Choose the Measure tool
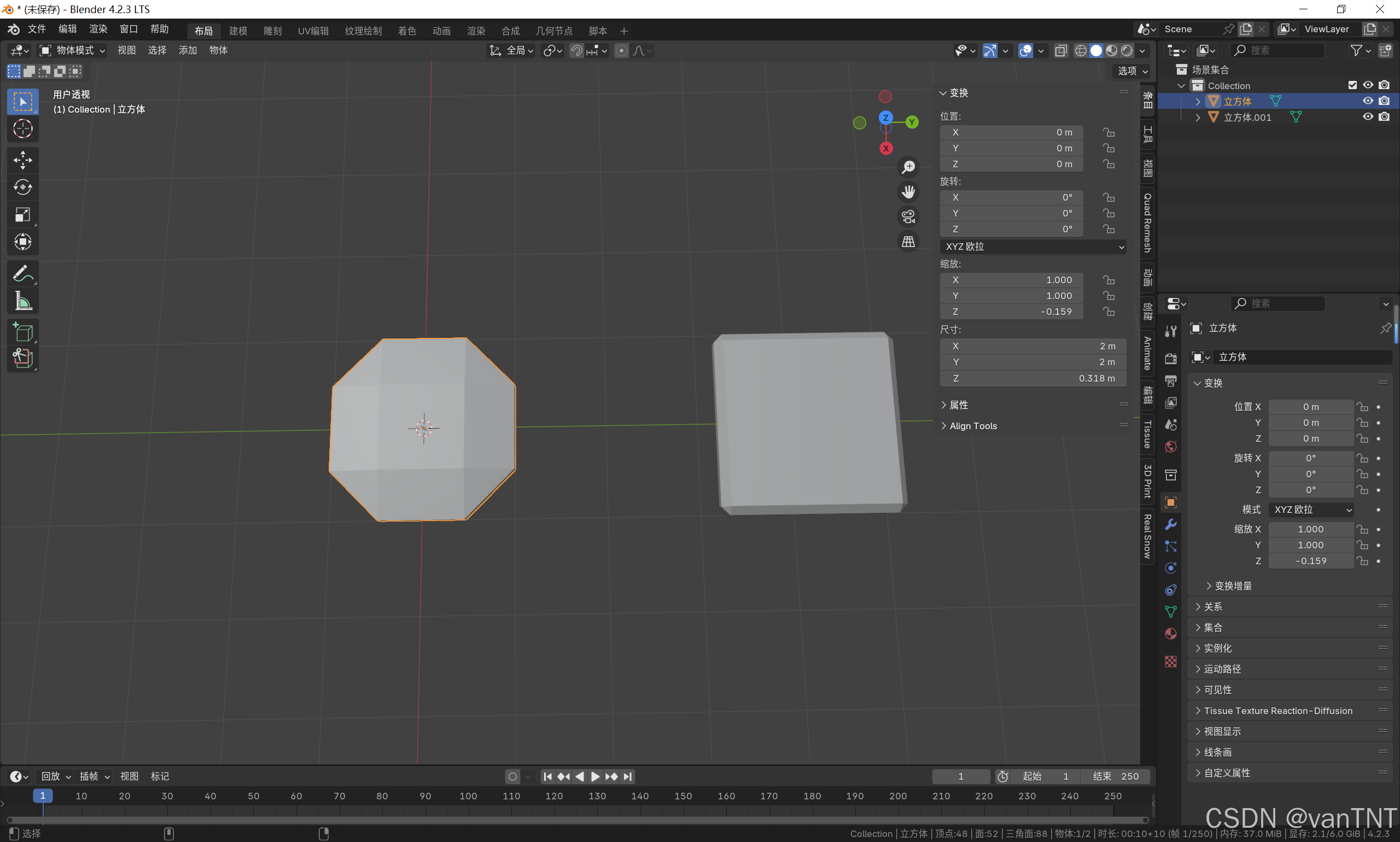1400x842 pixels. tap(23, 301)
